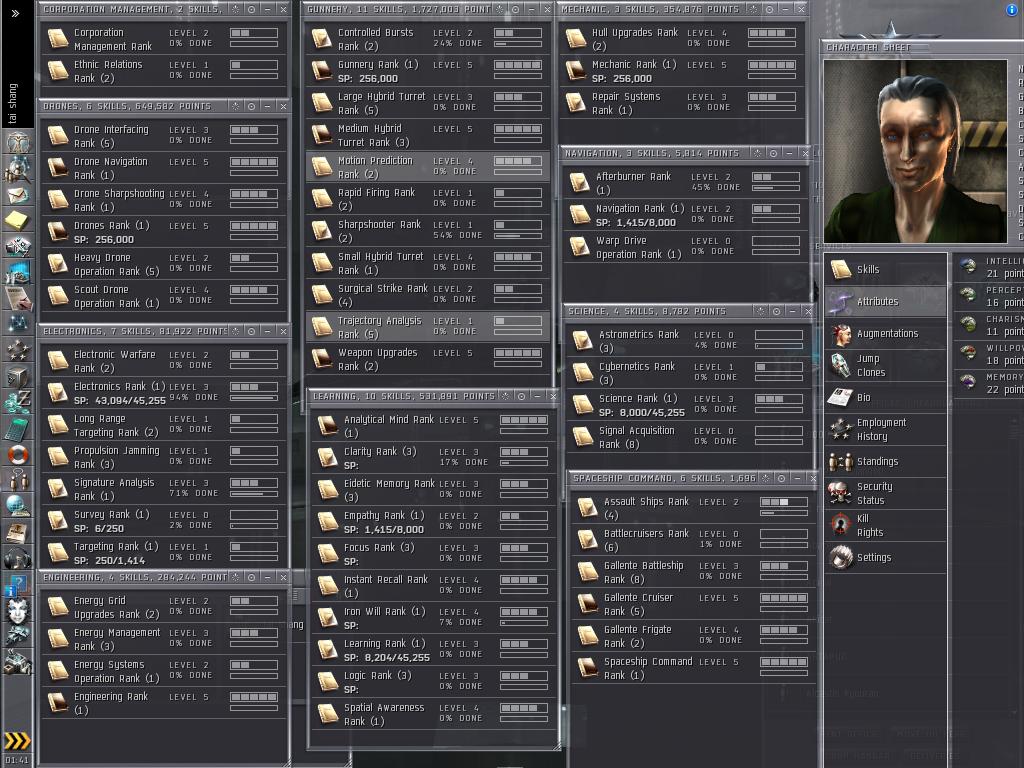Open the wallet coins icon in sidebar
The image size is (1024, 768).
click(18, 402)
